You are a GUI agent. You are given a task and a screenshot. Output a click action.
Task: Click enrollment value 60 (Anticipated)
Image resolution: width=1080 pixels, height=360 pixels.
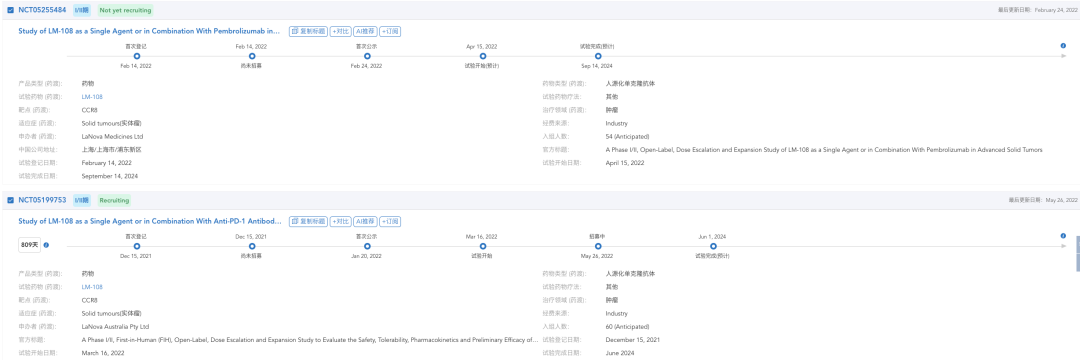[x=627, y=326]
